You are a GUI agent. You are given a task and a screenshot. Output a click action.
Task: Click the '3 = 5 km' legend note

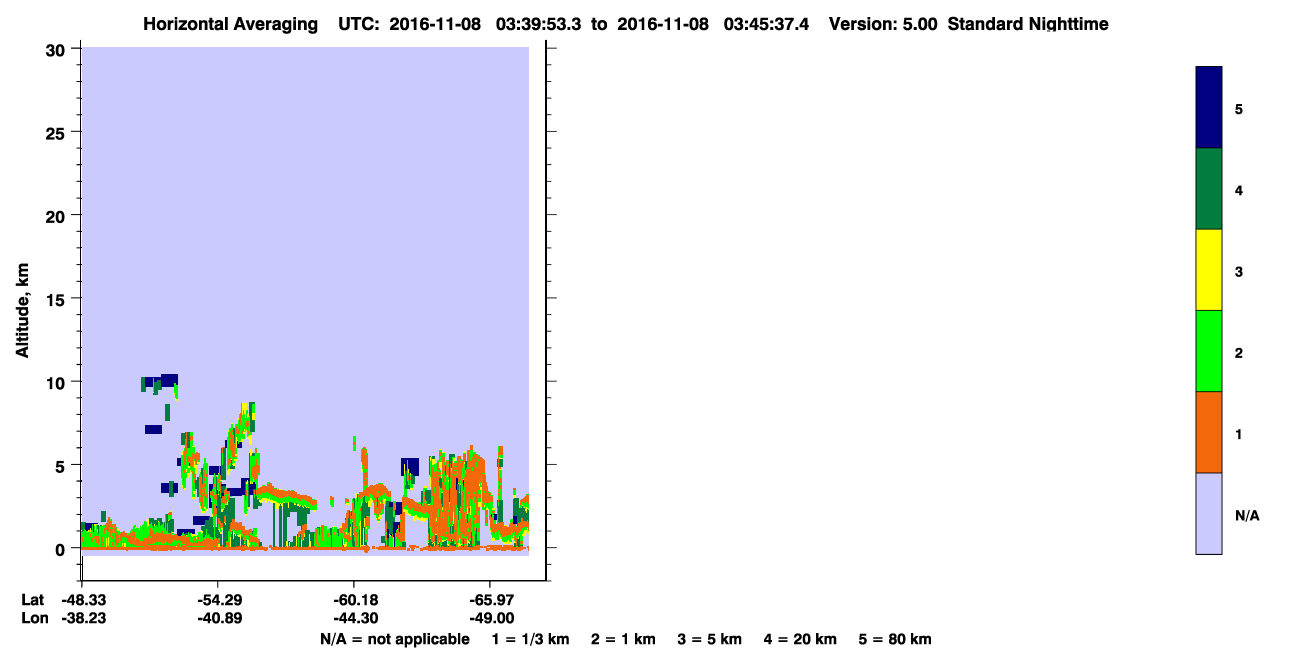click(x=710, y=639)
